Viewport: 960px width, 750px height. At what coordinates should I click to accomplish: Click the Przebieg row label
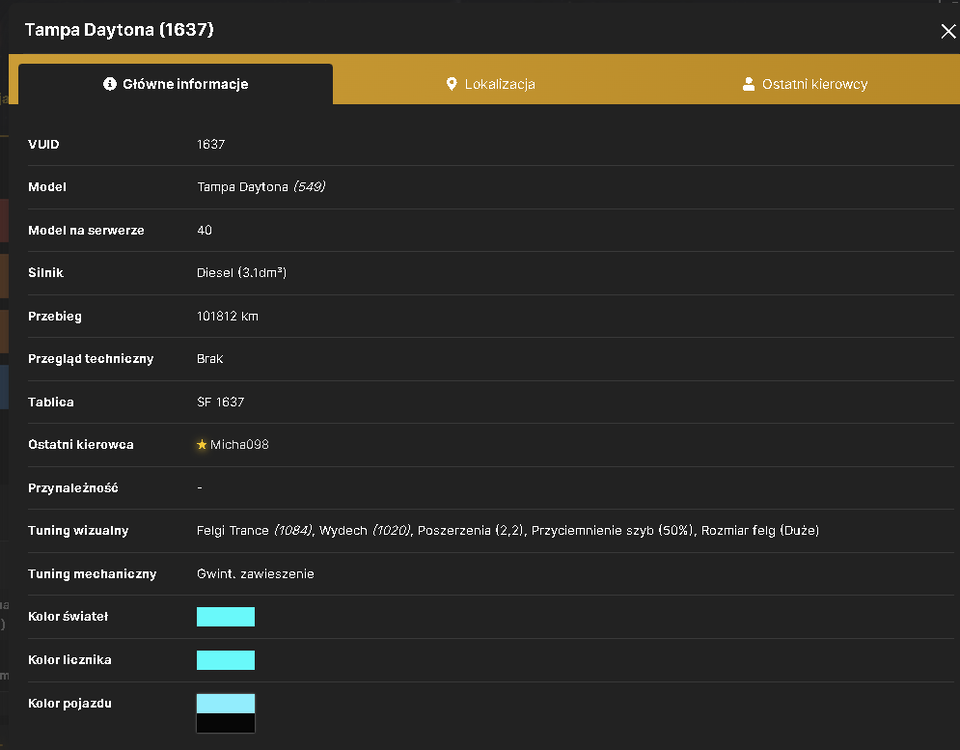[x=54, y=316]
